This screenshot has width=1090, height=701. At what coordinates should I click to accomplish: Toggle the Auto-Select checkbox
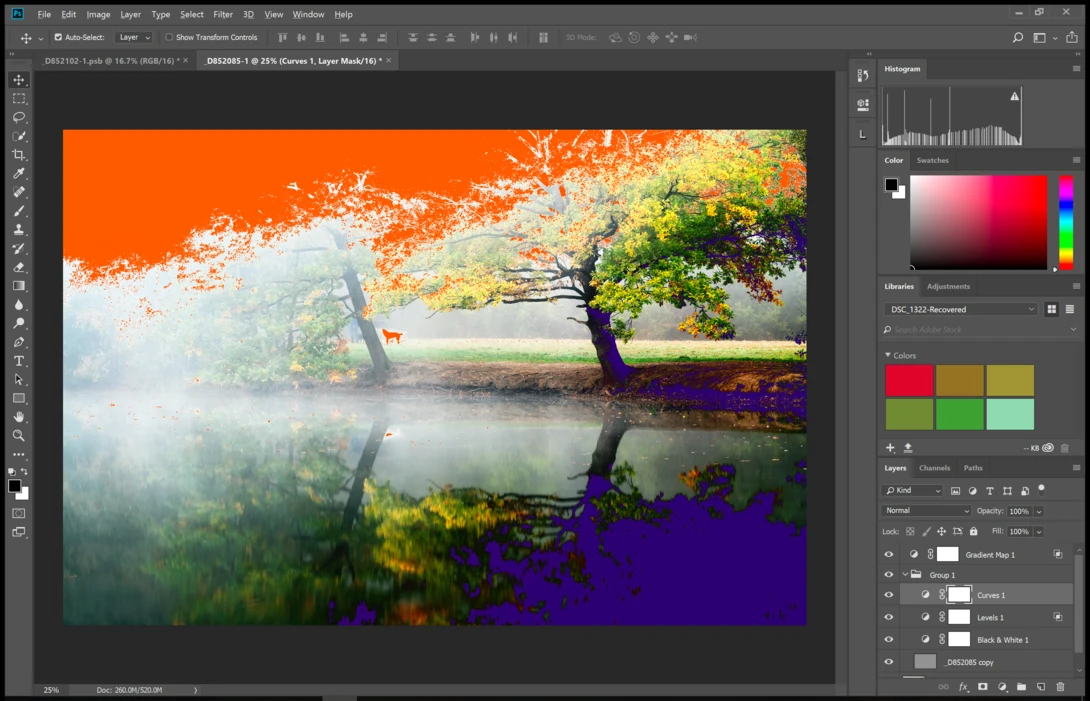(58, 38)
